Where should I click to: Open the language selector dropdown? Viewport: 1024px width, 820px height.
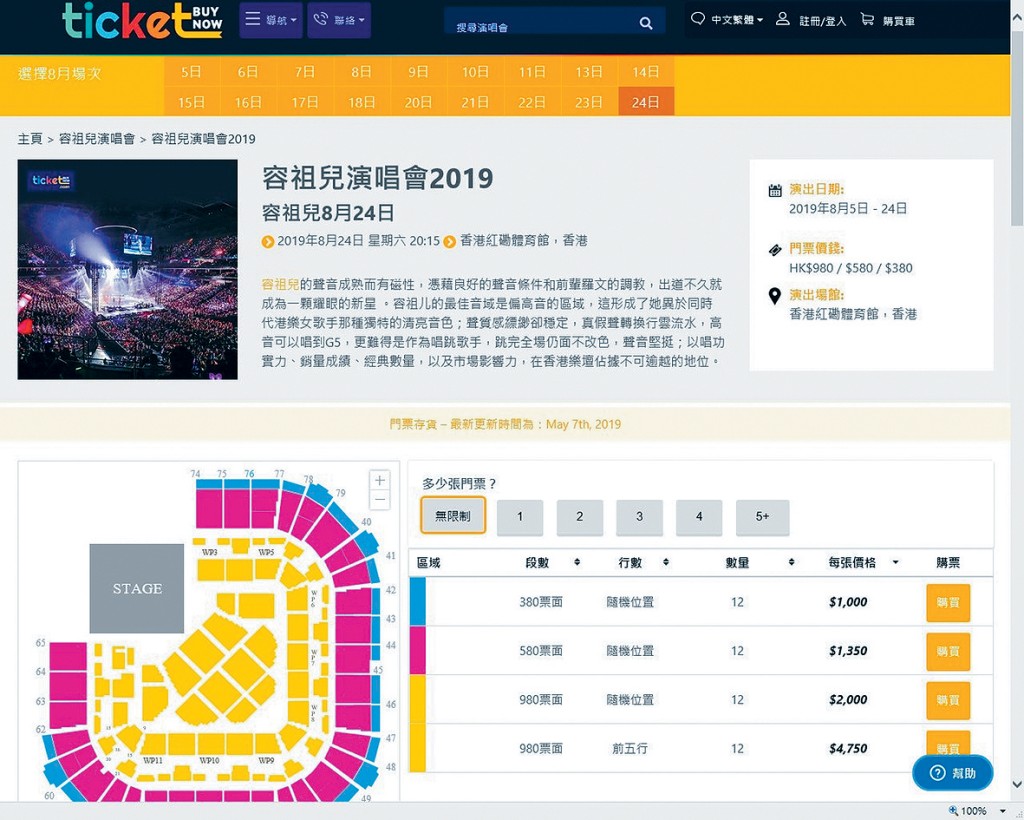(x=728, y=19)
